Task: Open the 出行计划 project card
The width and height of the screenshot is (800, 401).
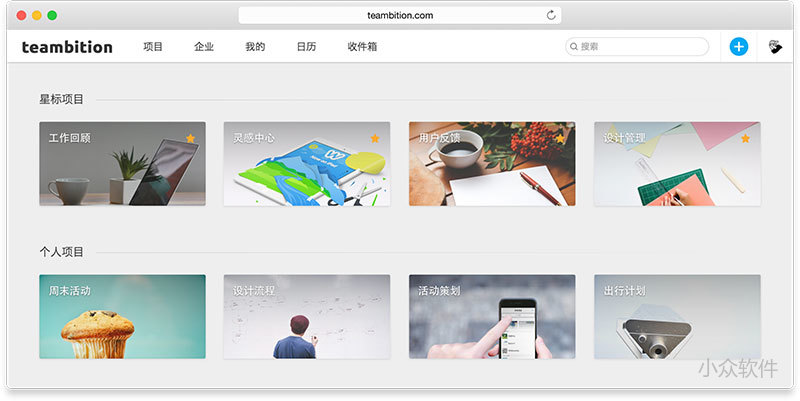Action: [677, 317]
